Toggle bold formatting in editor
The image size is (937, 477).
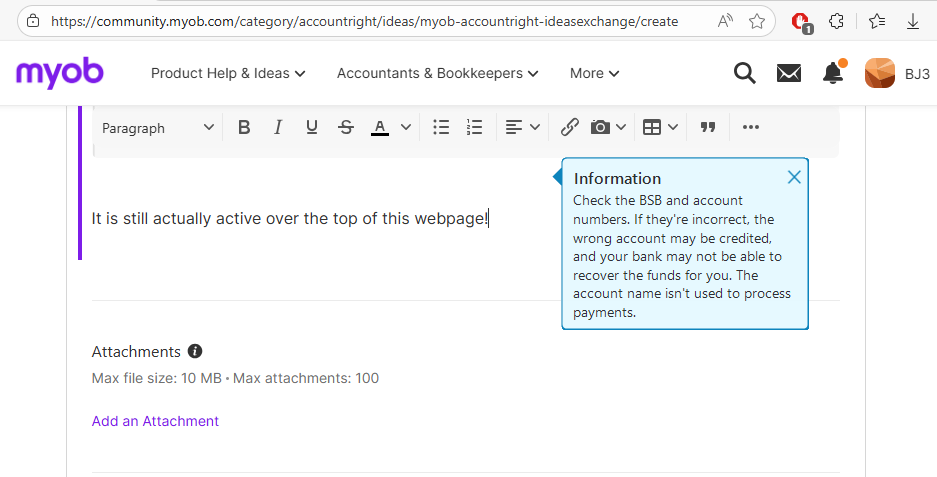[244, 127]
